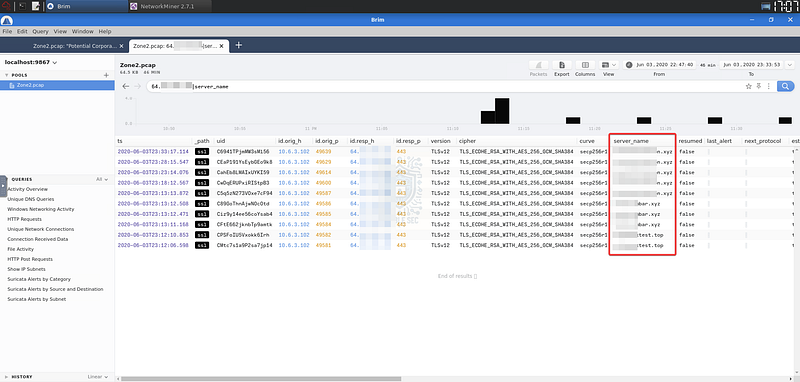
Task: Open the View menu
Action: pyautogui.click(x=60, y=31)
